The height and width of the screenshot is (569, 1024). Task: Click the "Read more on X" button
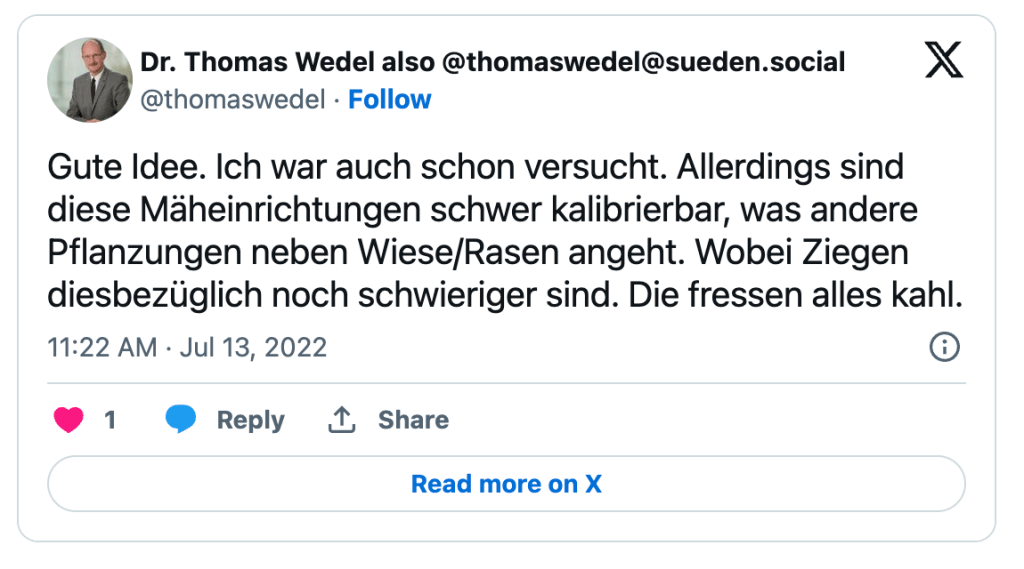[x=506, y=484]
